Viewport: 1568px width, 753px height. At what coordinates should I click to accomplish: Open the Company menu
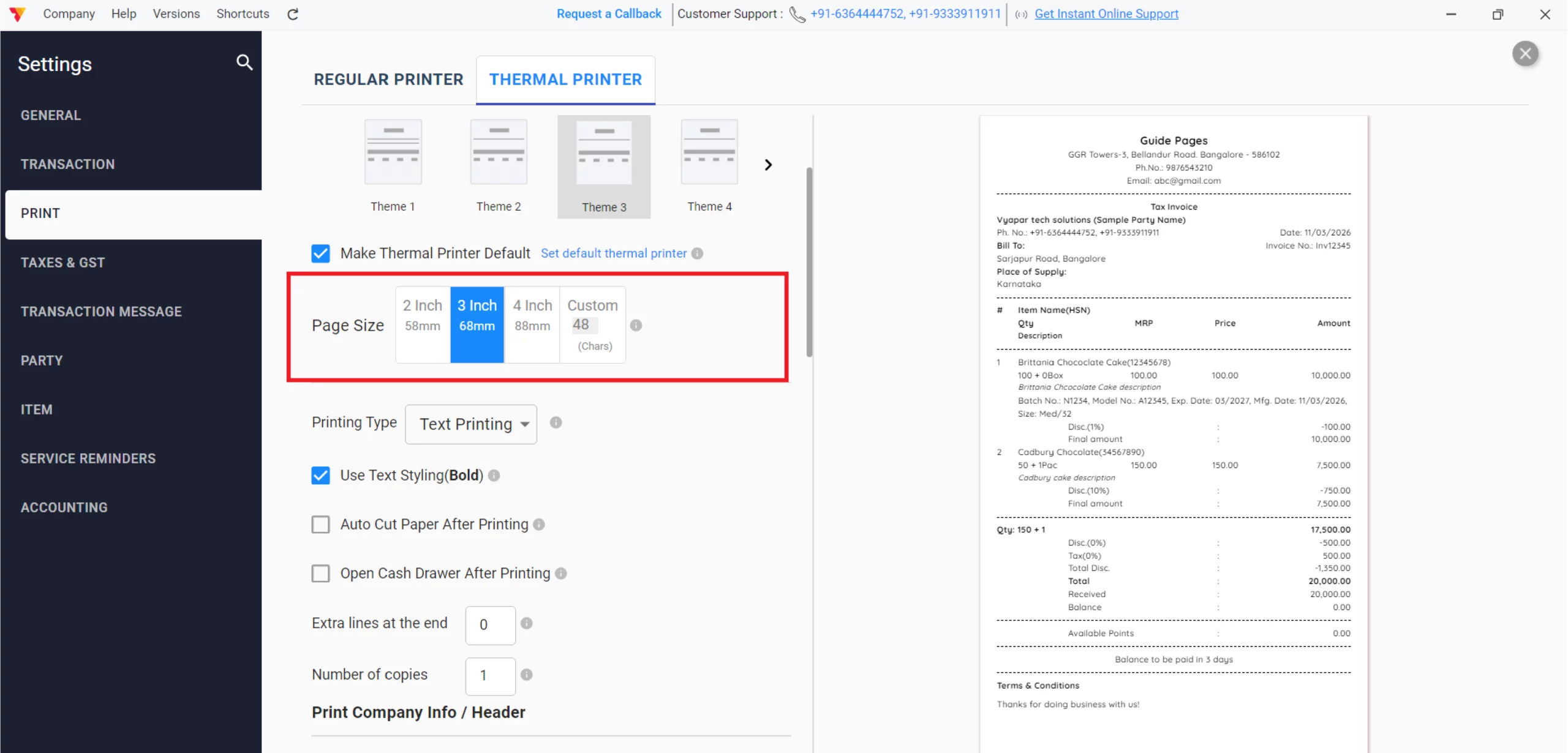tap(69, 13)
